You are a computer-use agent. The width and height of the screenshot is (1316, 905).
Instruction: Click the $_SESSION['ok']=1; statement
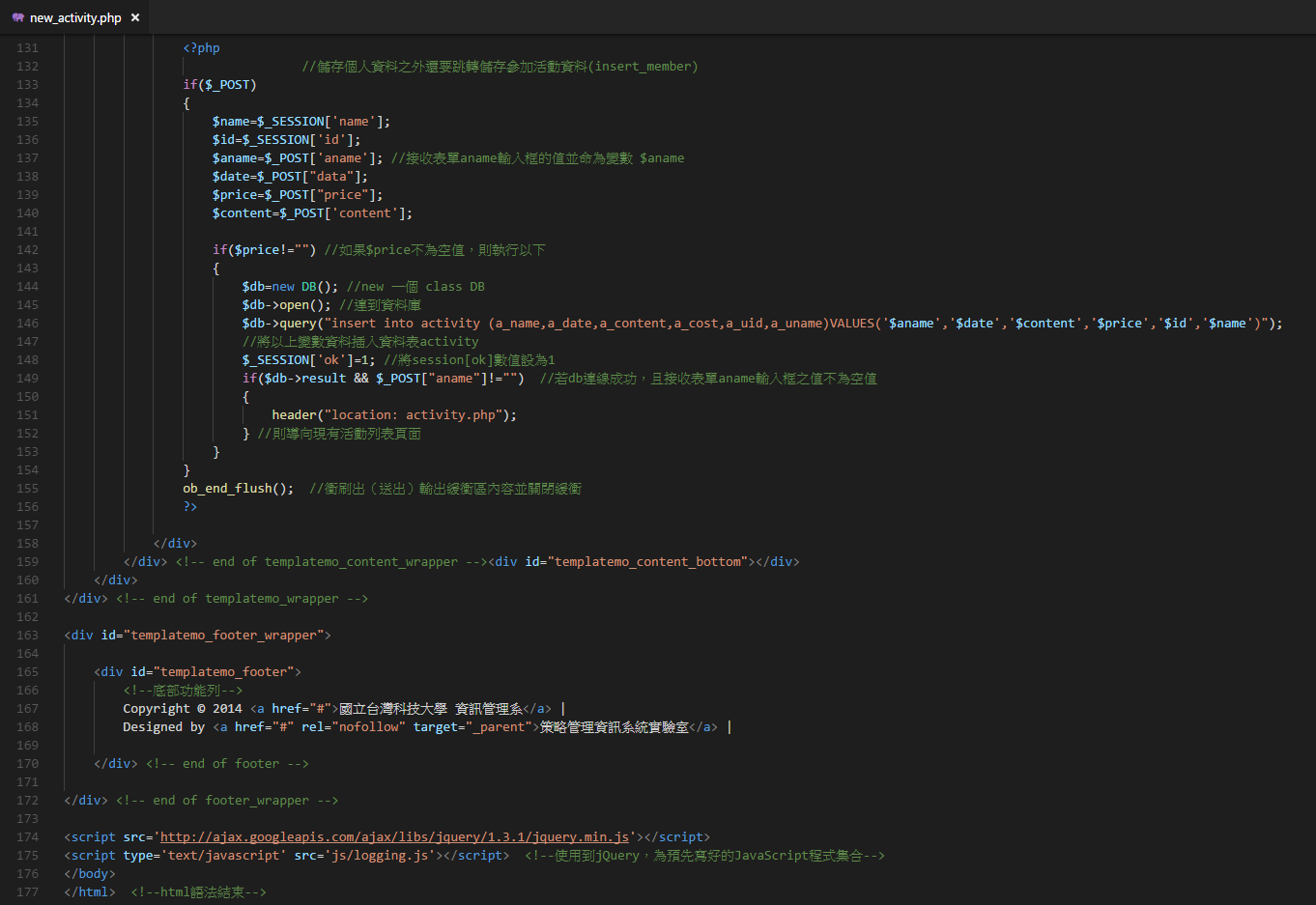click(308, 359)
